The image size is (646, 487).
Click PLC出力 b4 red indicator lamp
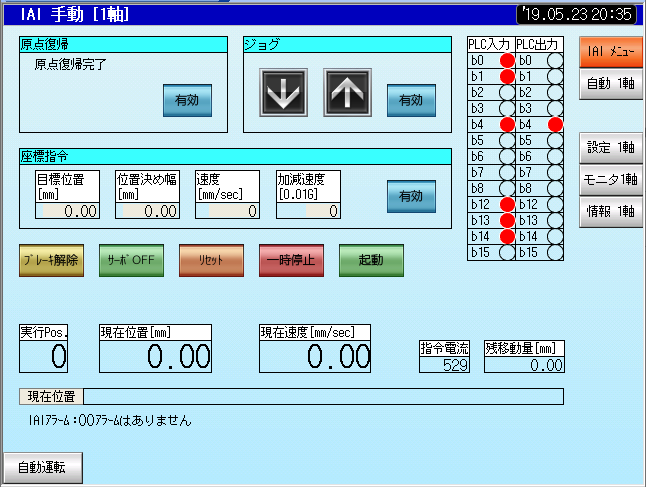(x=555, y=124)
